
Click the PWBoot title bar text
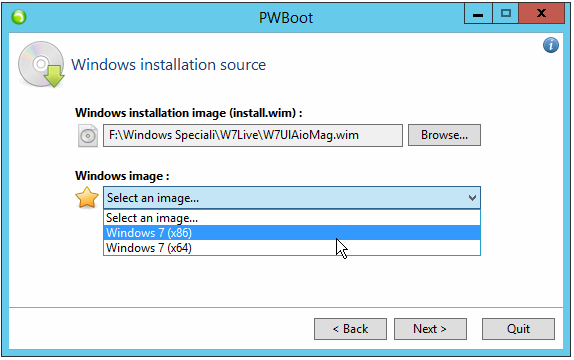pos(286,18)
